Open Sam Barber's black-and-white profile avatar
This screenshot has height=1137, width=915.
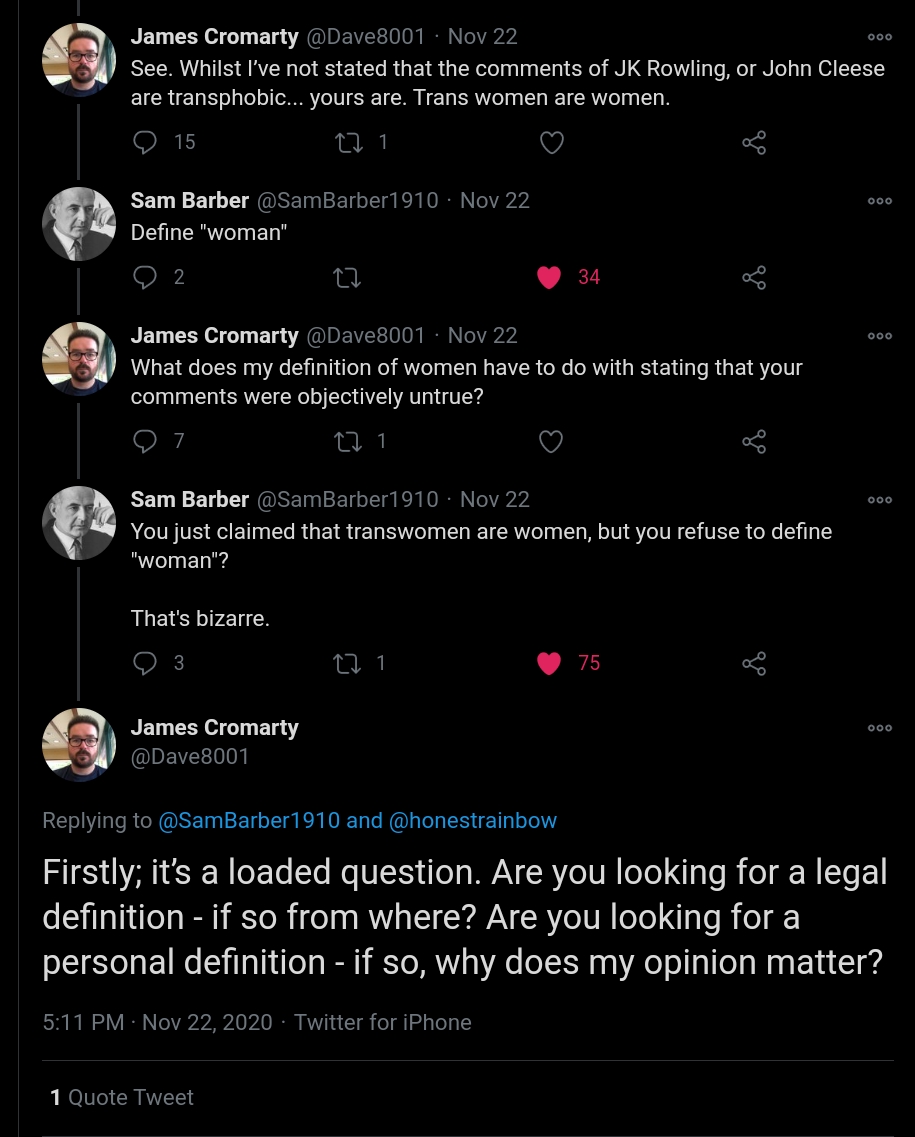[79, 224]
